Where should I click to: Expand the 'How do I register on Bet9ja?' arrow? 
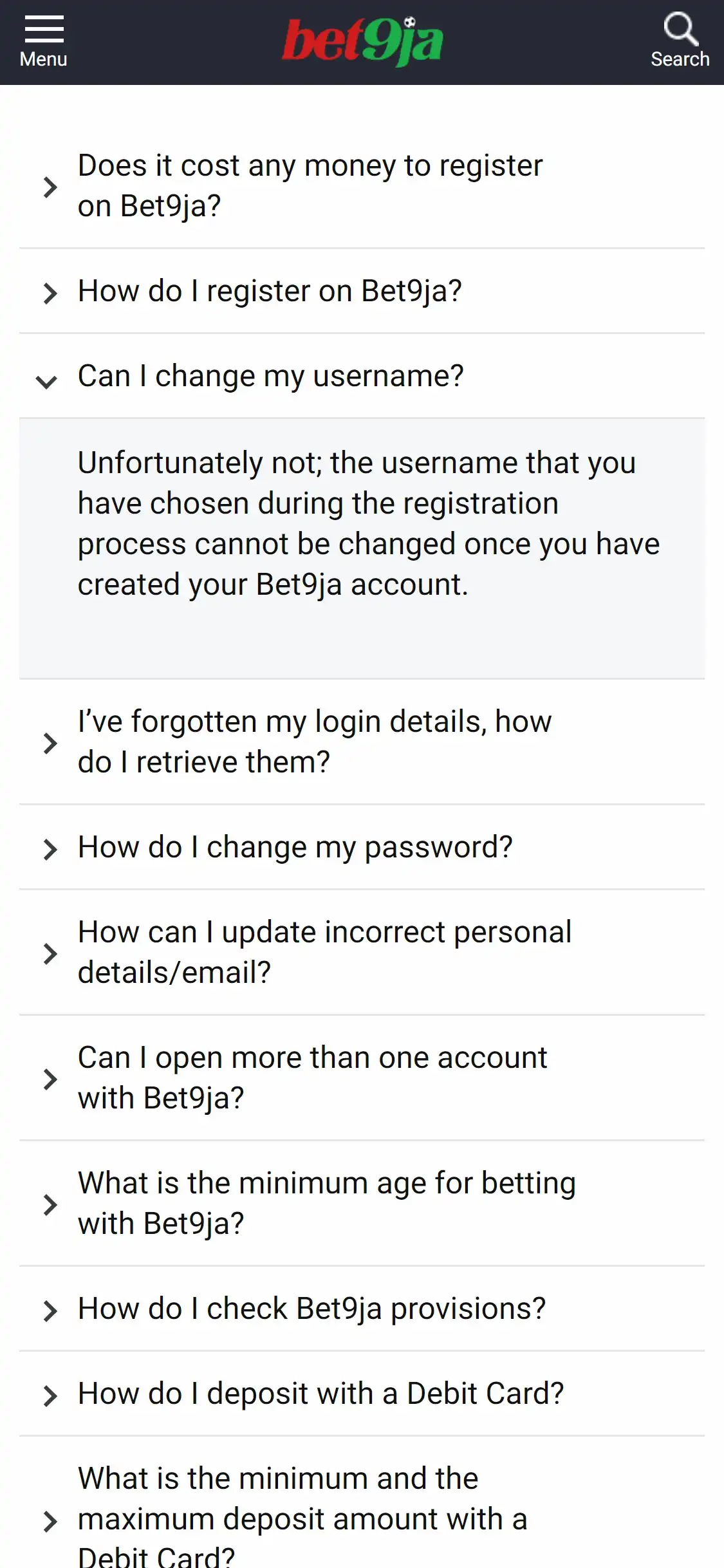(x=50, y=294)
